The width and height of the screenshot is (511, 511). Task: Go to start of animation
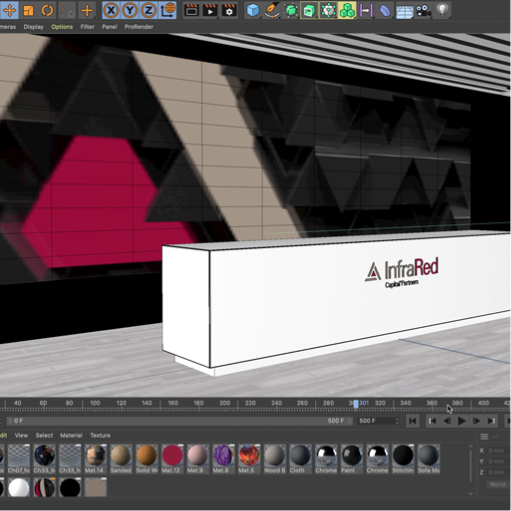pyautogui.click(x=413, y=421)
